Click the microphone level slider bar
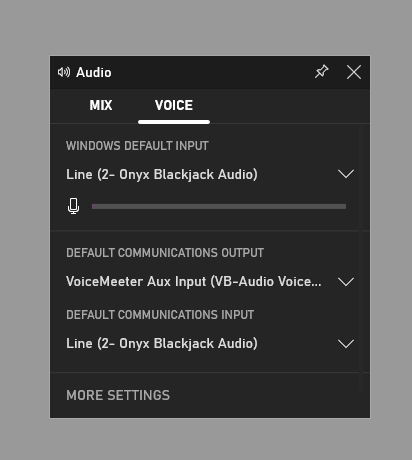This screenshot has width=412, height=460. (x=219, y=207)
